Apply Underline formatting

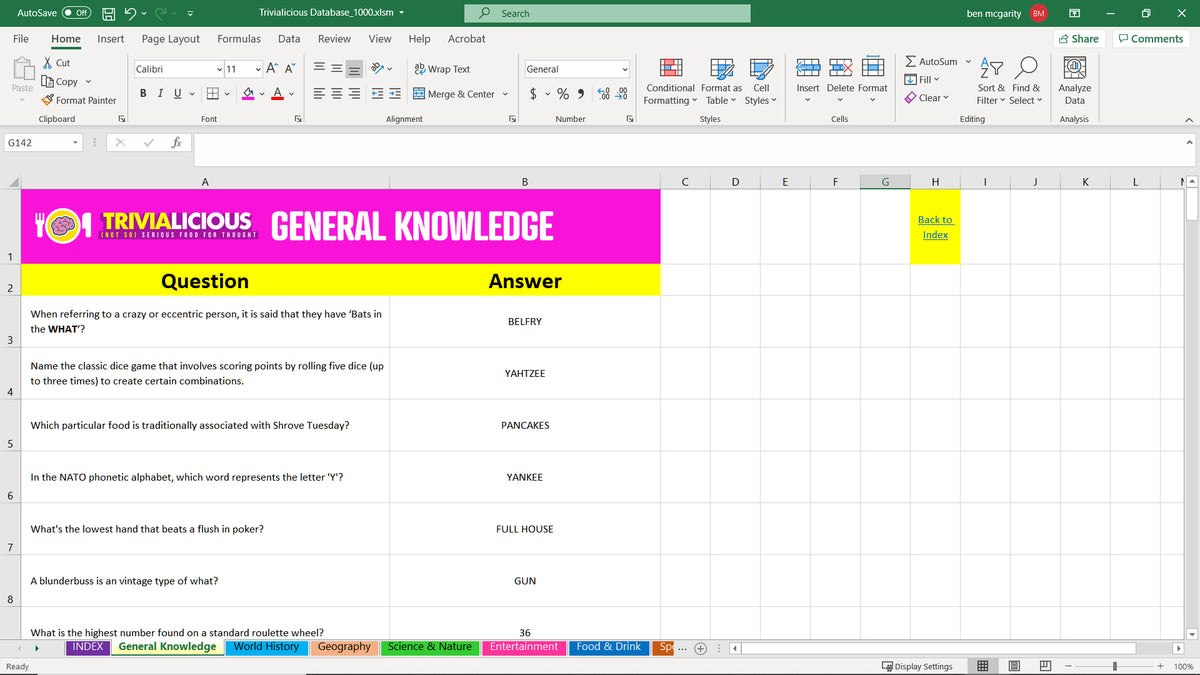pos(178,93)
